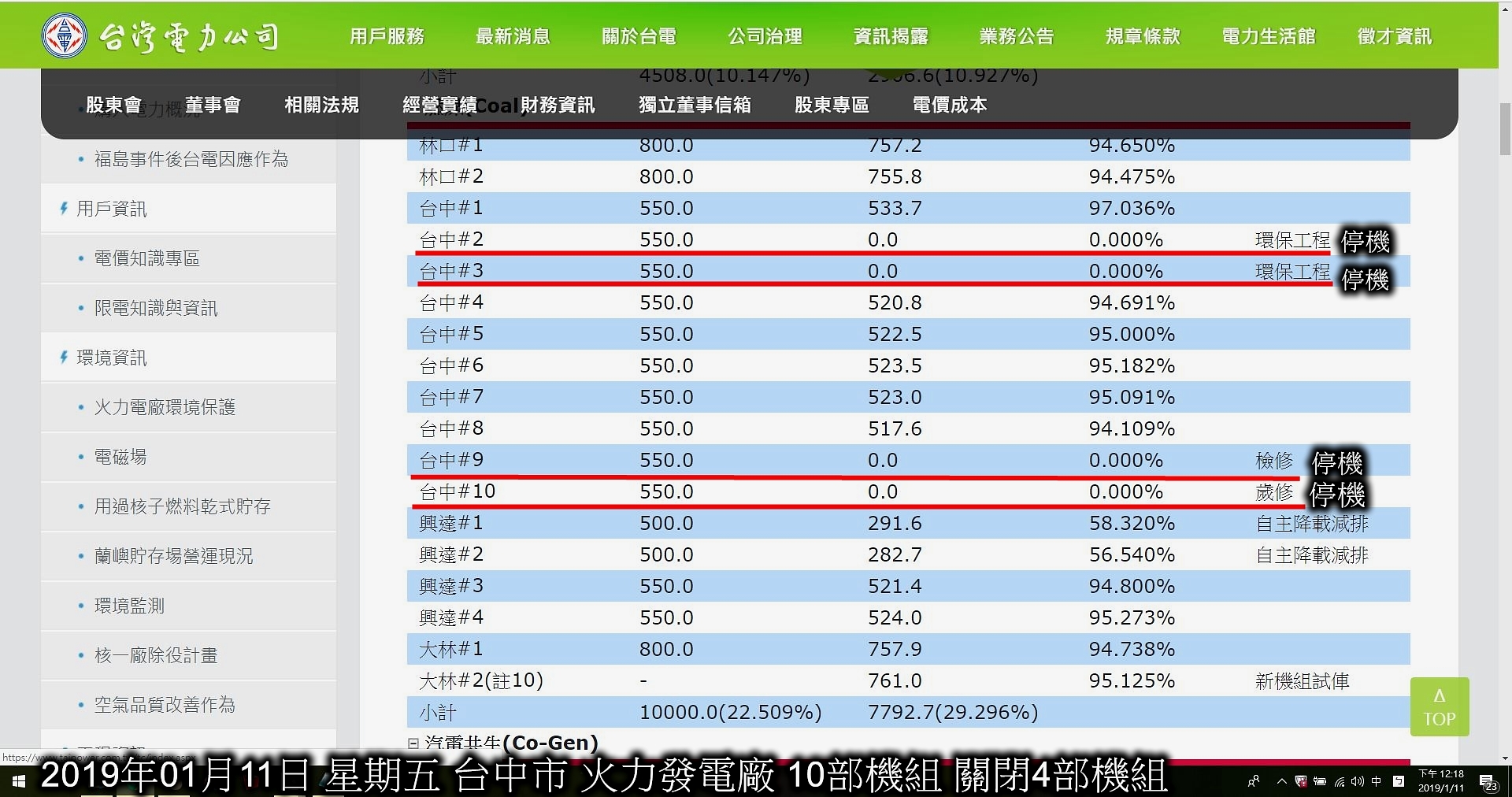Open the 徵才資訊 top menu
This screenshot has height=797, width=1512.
1395,36
